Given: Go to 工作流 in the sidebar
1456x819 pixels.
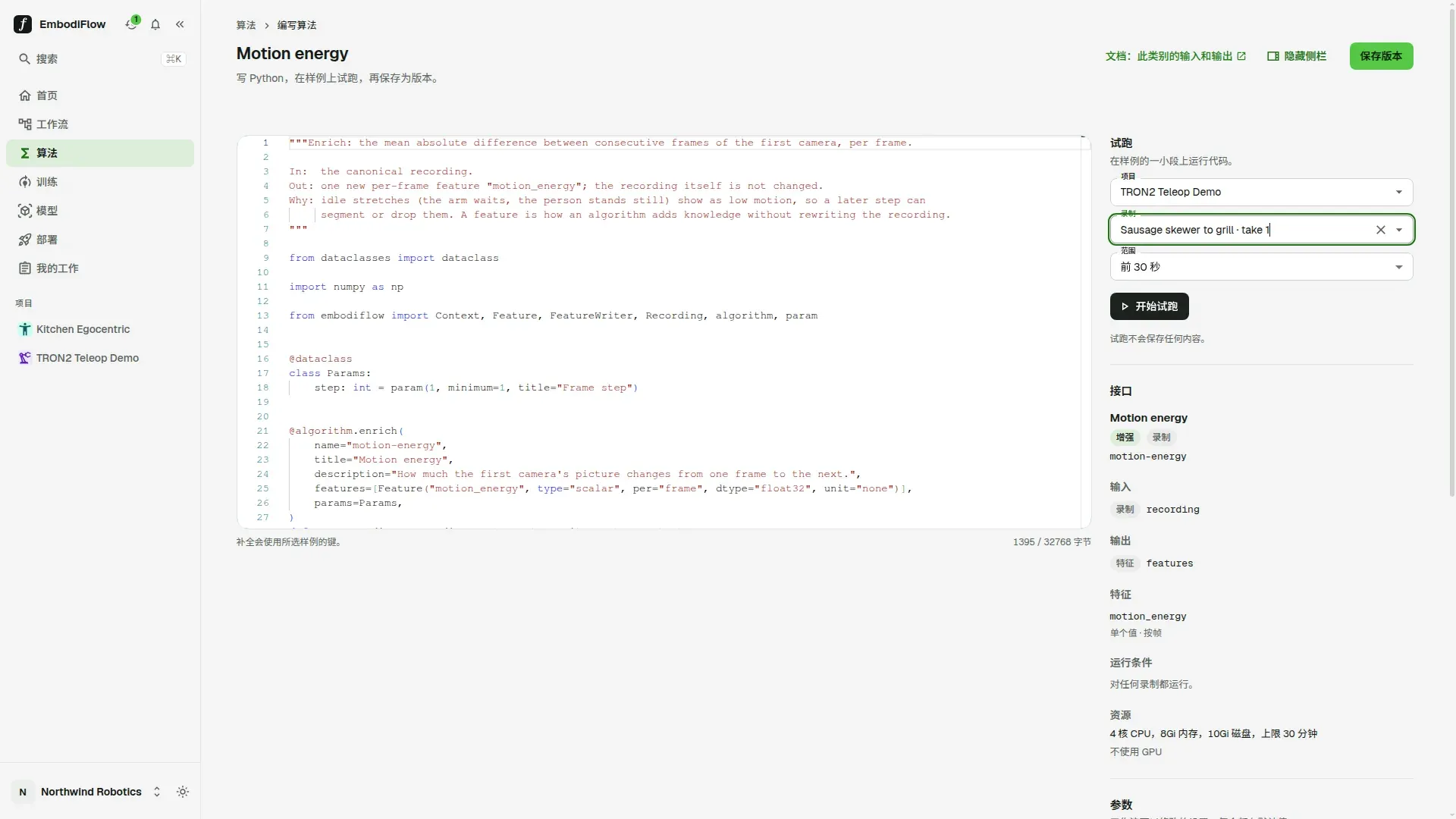Looking at the screenshot, I should click(x=100, y=124).
